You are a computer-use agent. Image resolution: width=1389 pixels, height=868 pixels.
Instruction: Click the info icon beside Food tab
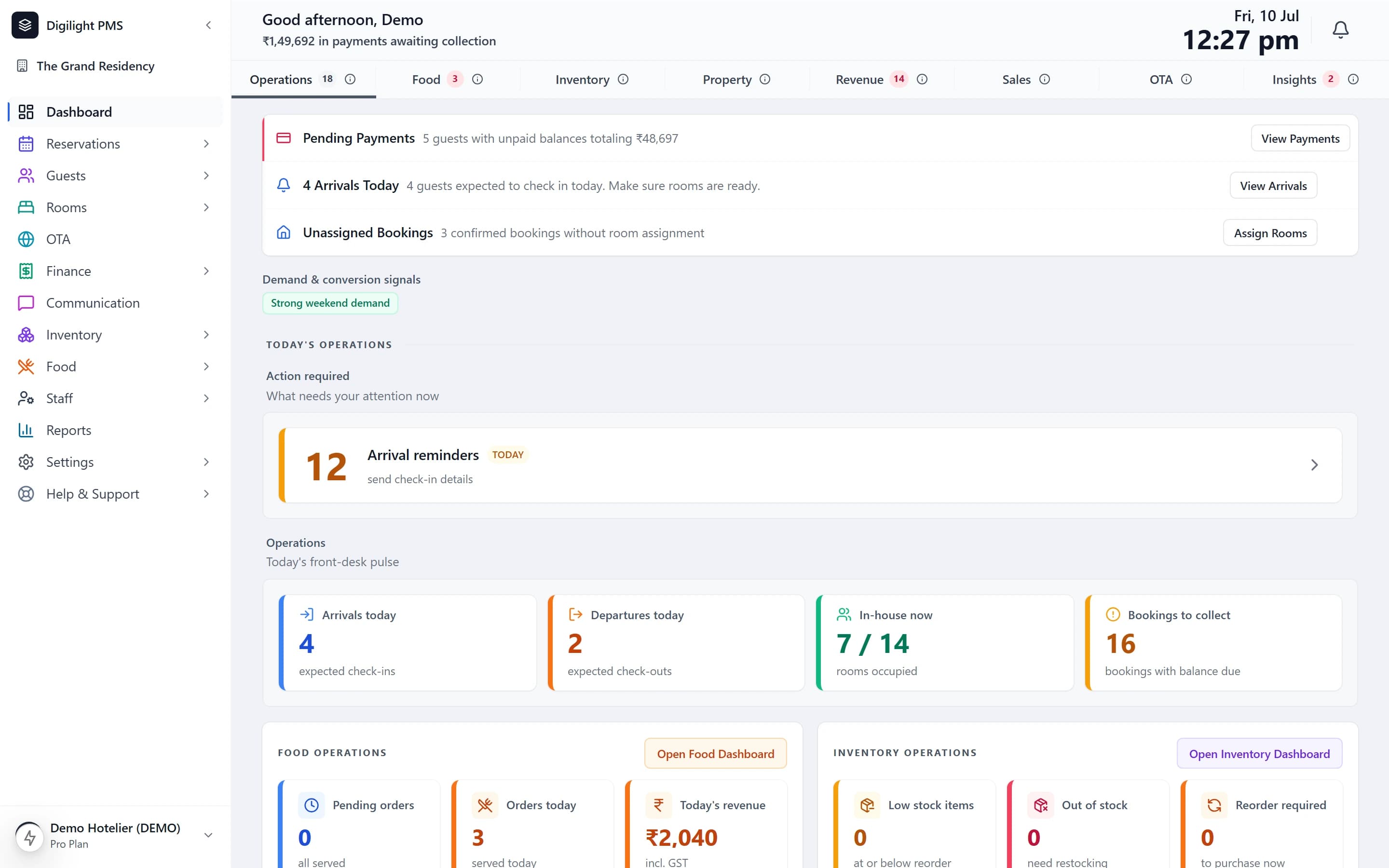[477, 79]
